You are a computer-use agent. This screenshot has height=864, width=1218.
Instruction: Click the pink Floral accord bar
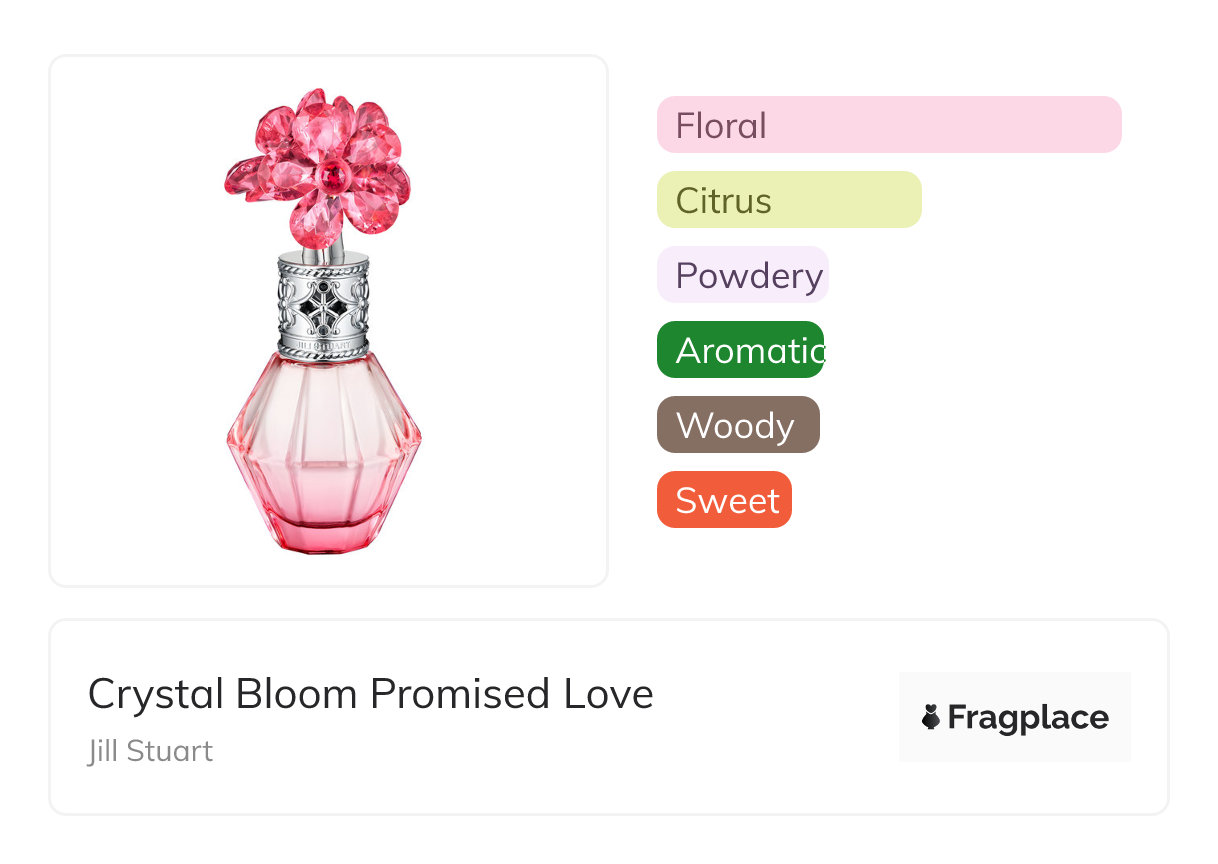888,125
